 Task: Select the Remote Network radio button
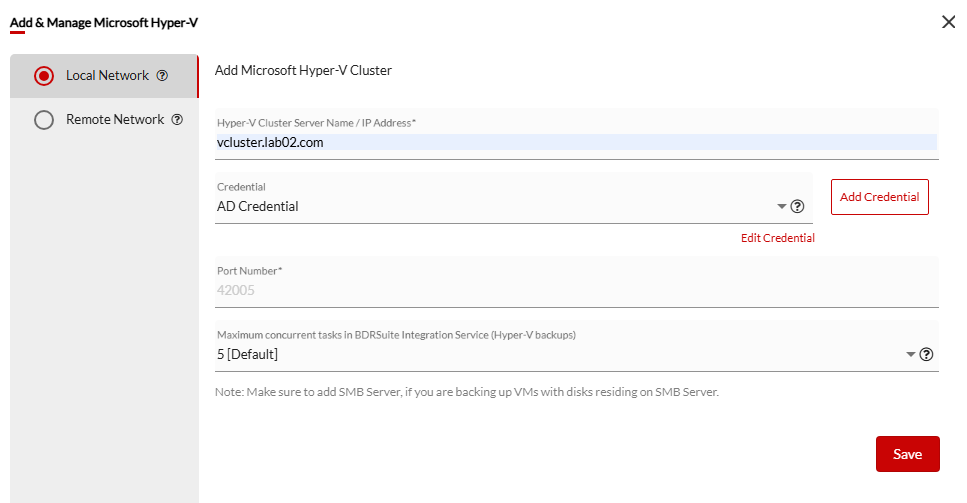coord(43,120)
